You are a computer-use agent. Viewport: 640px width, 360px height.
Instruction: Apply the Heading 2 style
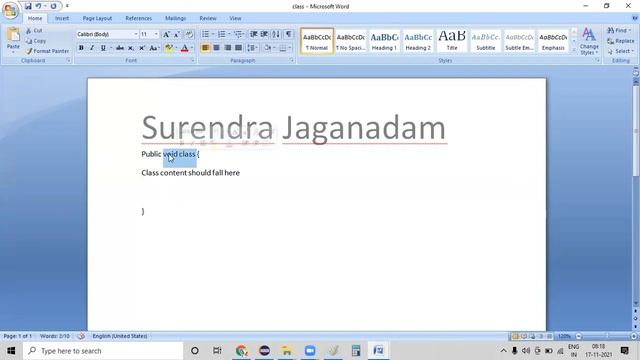tap(418, 41)
